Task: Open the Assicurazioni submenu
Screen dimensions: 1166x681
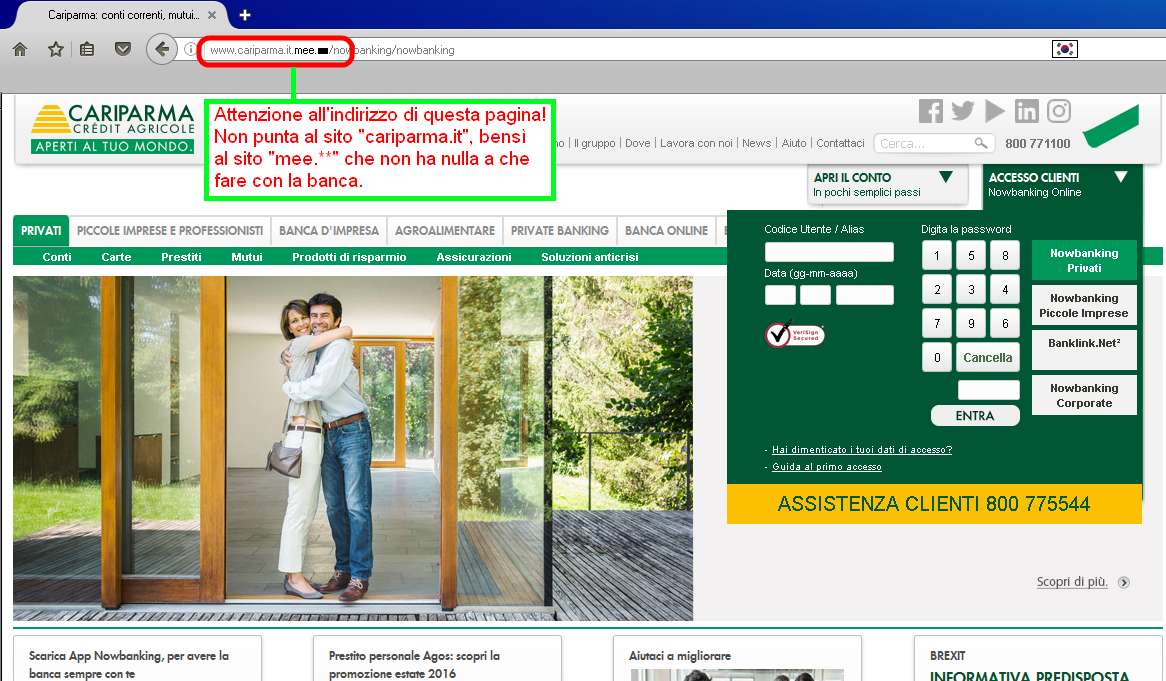Action: 474,257
